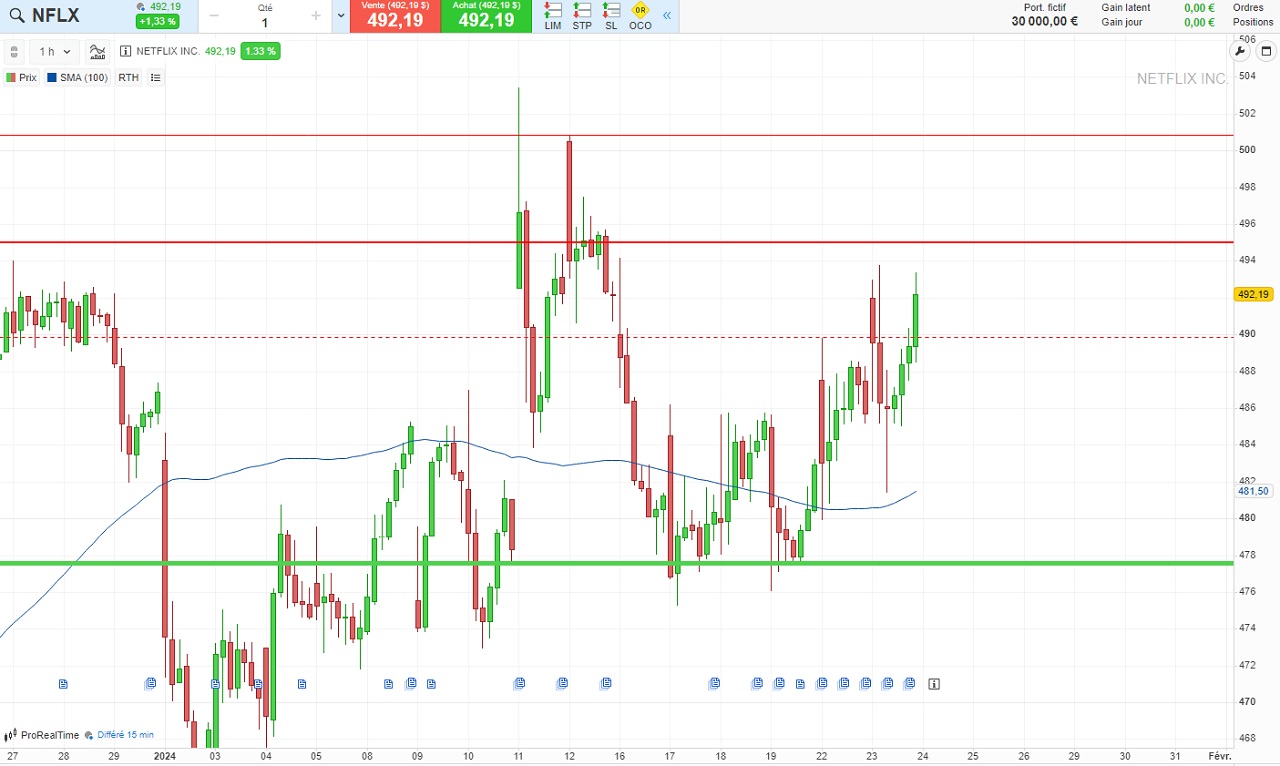
Task: Select the thick red line near 495
Action: click(616, 242)
